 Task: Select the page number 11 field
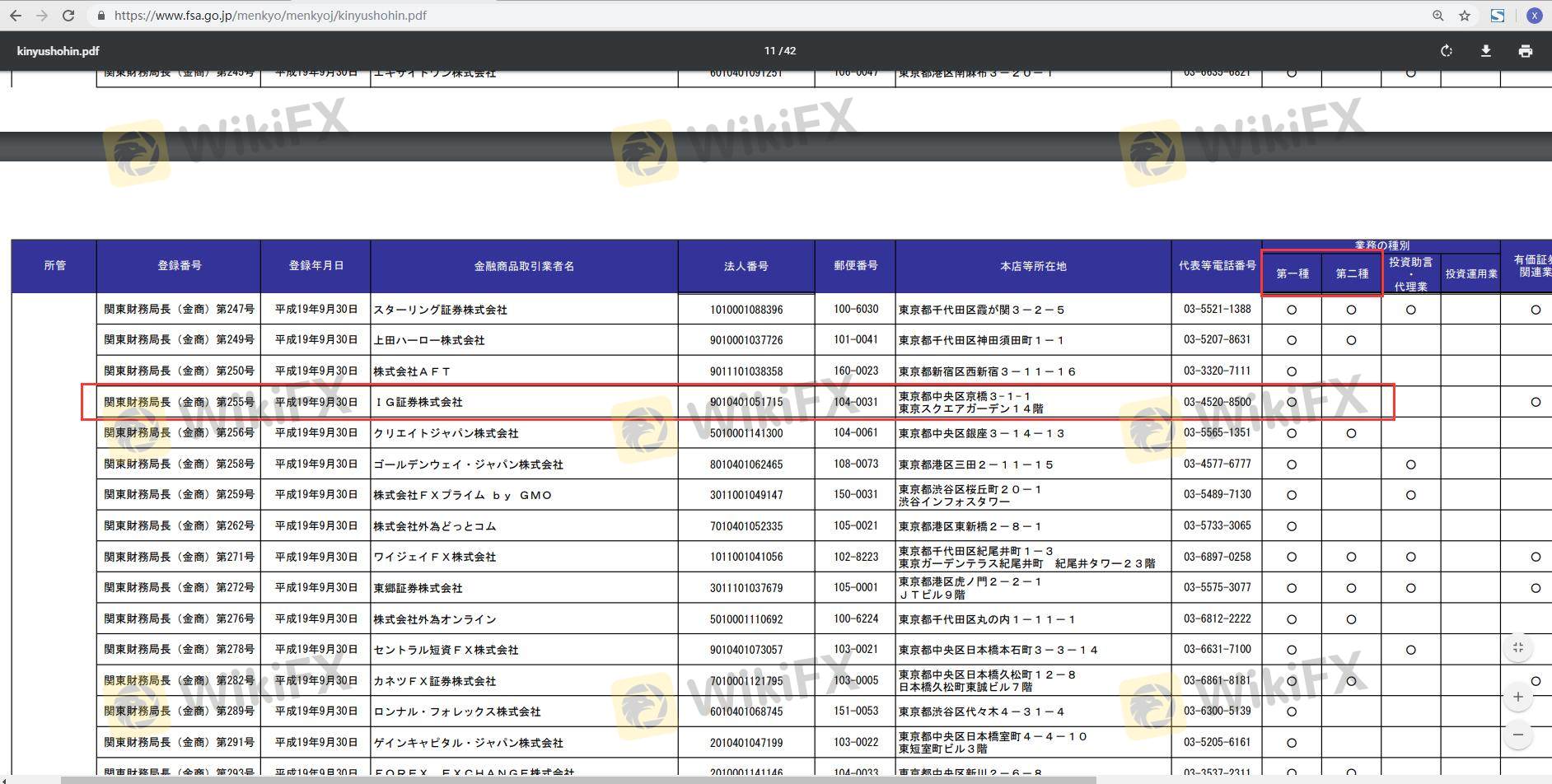[x=769, y=51]
